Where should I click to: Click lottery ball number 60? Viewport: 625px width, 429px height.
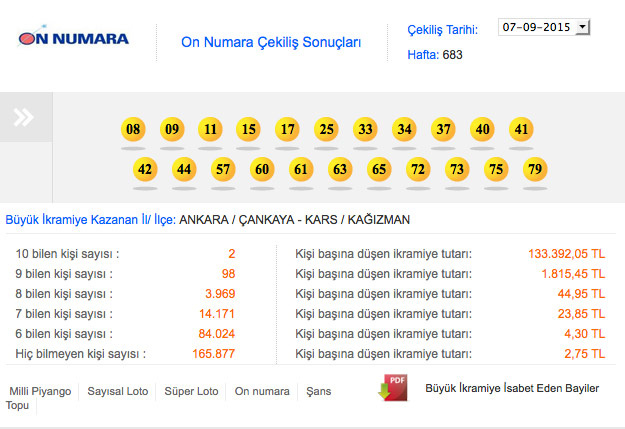(262, 169)
